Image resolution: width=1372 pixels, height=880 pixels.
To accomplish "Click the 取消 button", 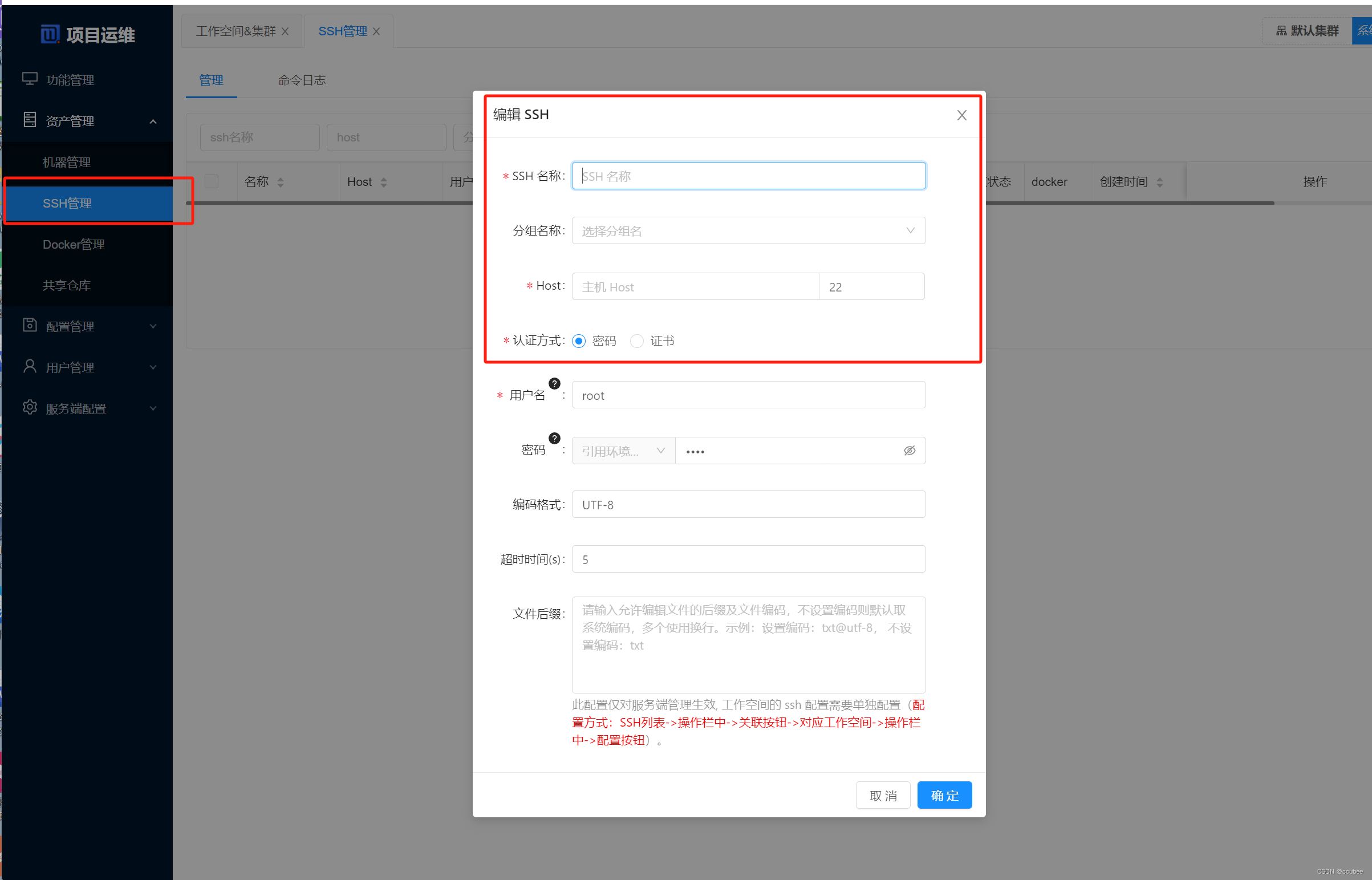I will 883,796.
